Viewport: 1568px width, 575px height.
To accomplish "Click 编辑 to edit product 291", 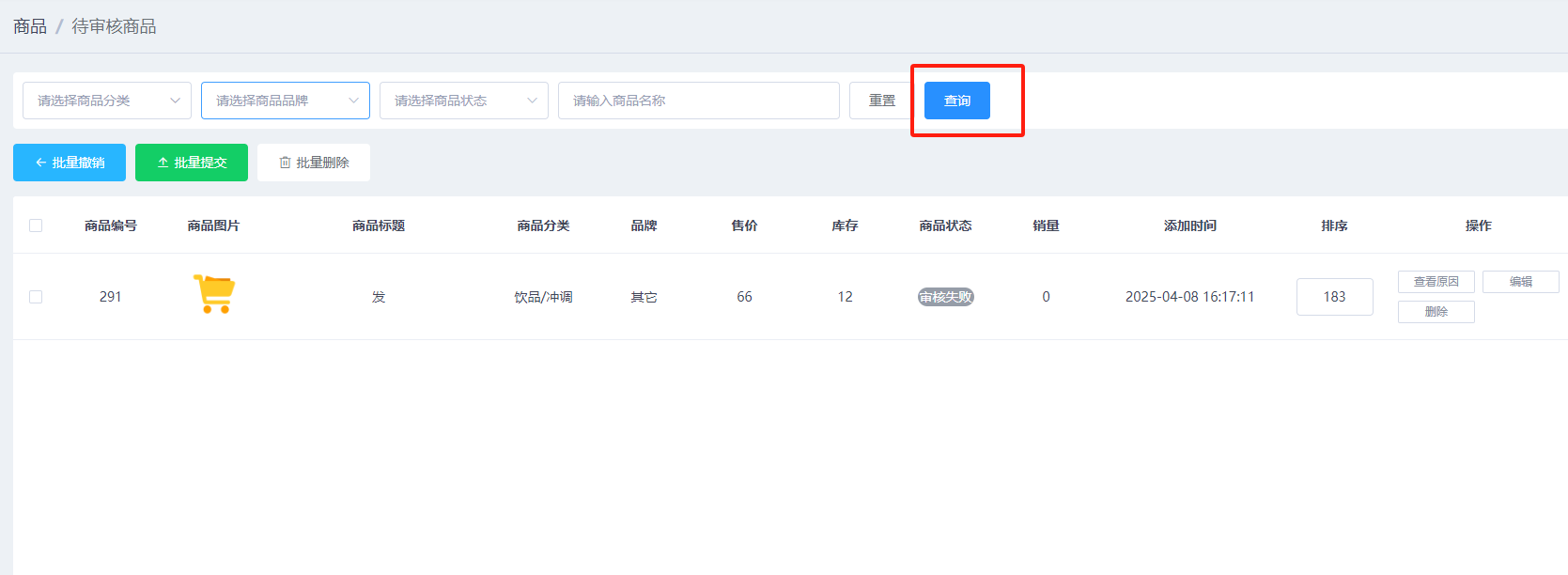I will (1520, 282).
